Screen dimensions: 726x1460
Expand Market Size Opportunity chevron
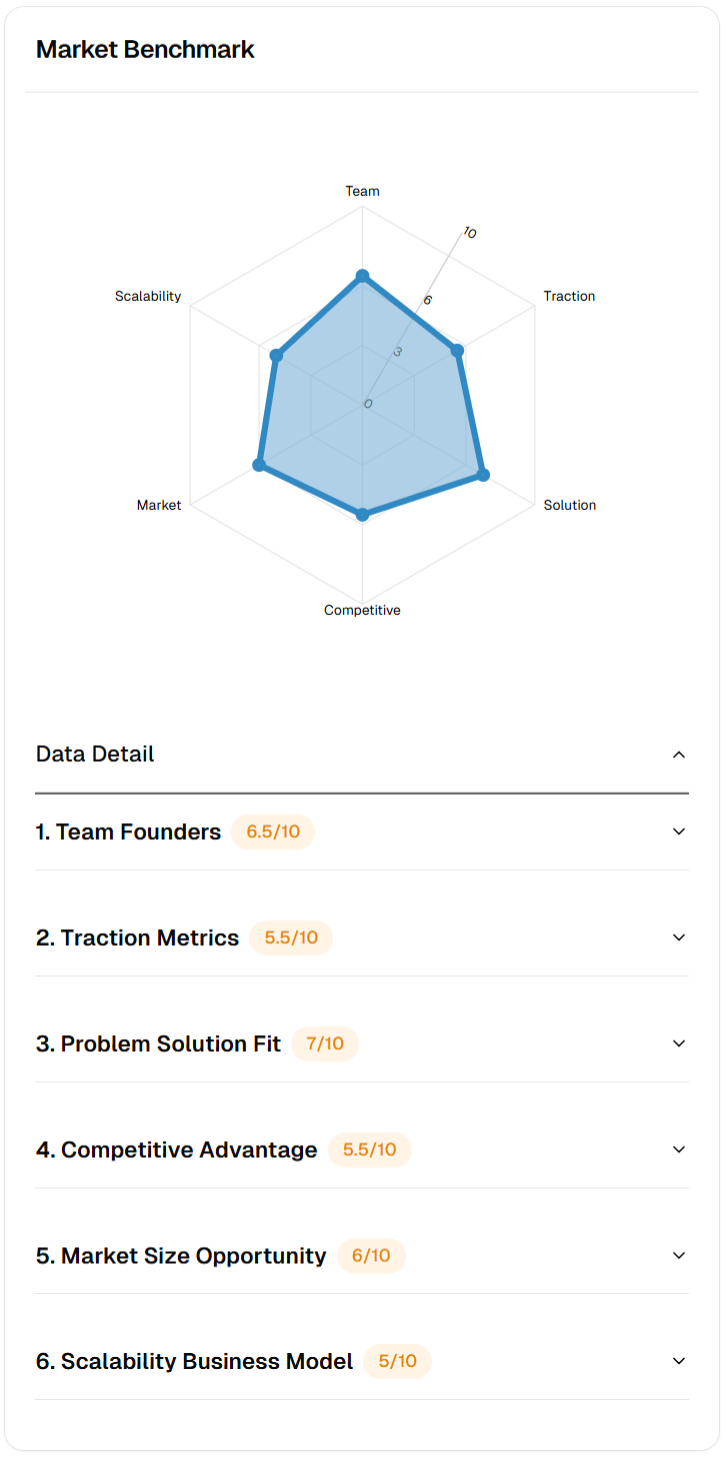tap(679, 1255)
